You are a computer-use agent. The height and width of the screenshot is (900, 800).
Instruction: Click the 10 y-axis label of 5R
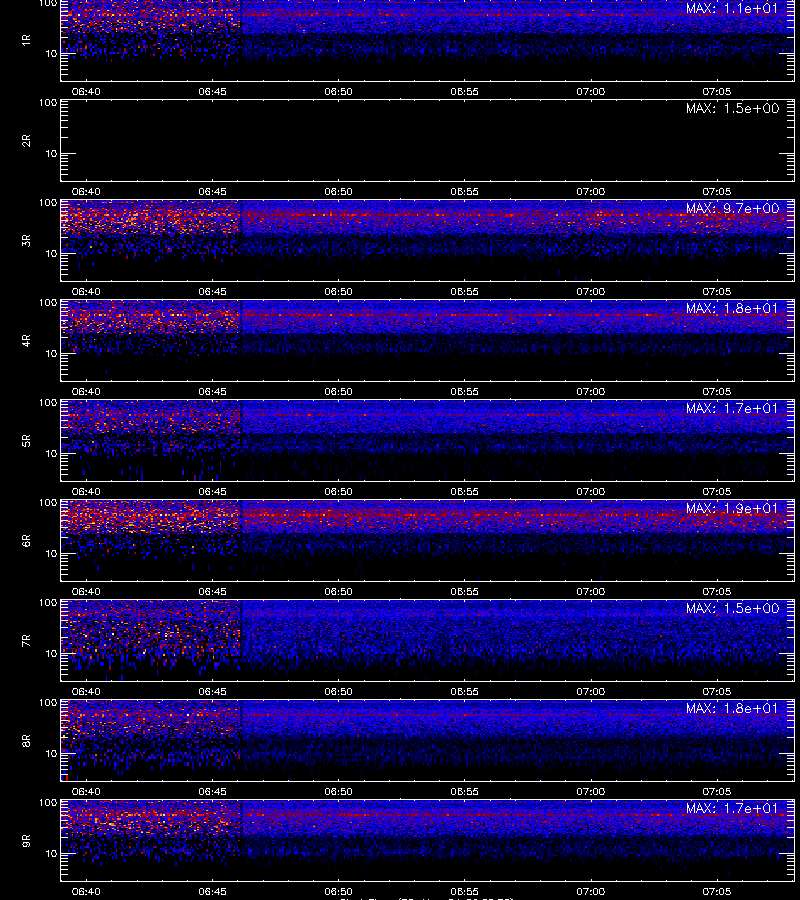(51, 453)
